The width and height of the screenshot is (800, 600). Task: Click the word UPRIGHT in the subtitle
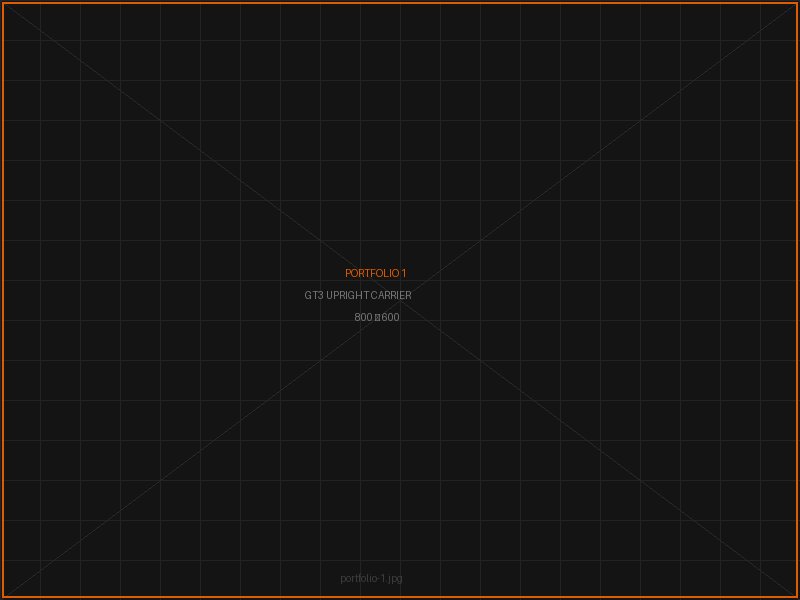(x=347, y=295)
